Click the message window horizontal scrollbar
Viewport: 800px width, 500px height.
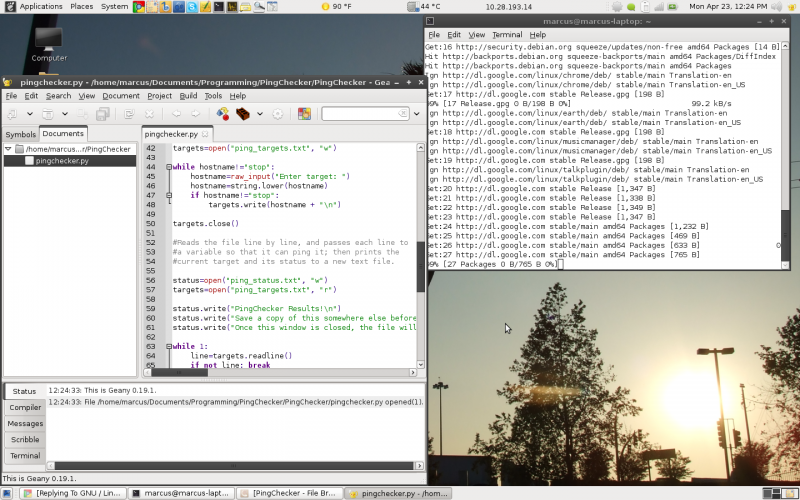point(234,465)
